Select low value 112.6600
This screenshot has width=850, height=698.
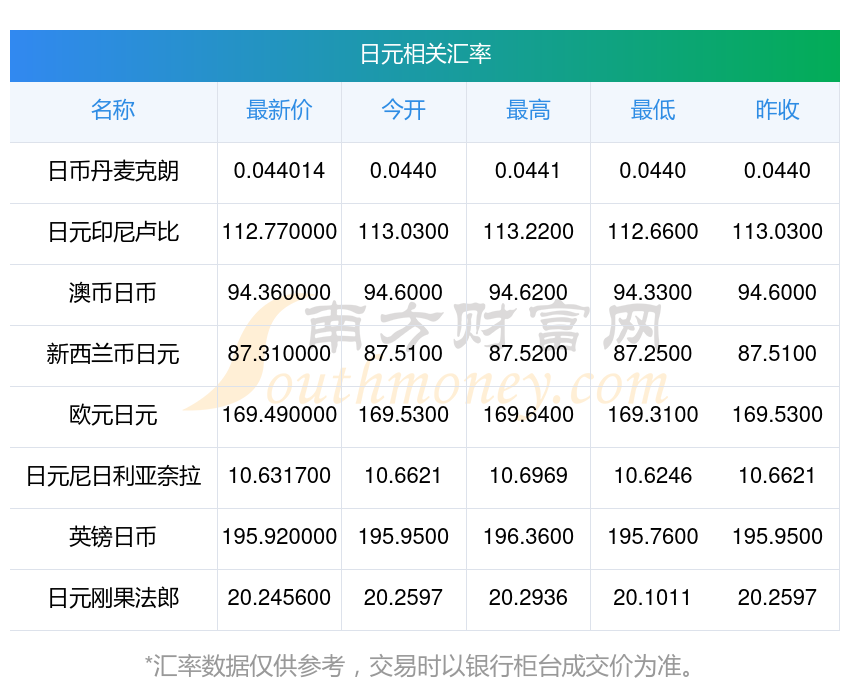[653, 232]
